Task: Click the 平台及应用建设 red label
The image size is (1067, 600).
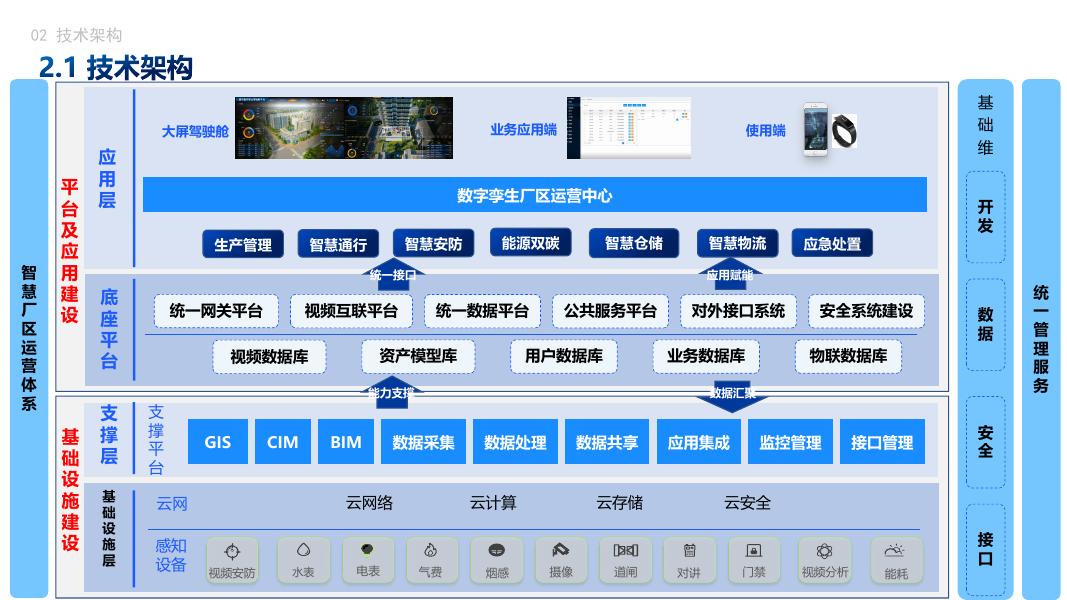Action: tap(69, 251)
